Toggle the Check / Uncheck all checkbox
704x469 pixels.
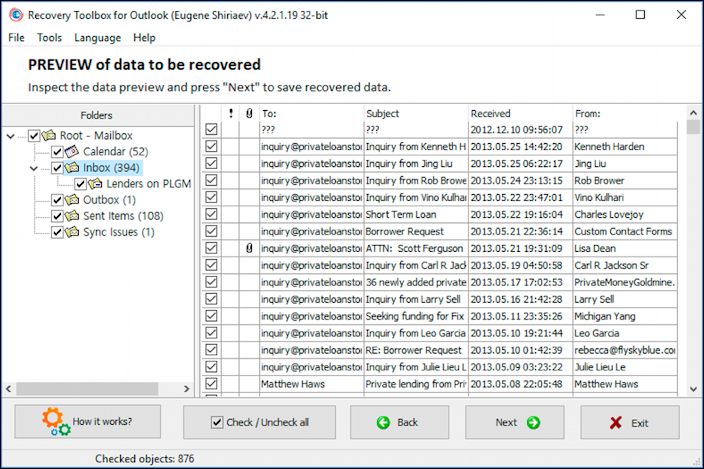coord(217,423)
